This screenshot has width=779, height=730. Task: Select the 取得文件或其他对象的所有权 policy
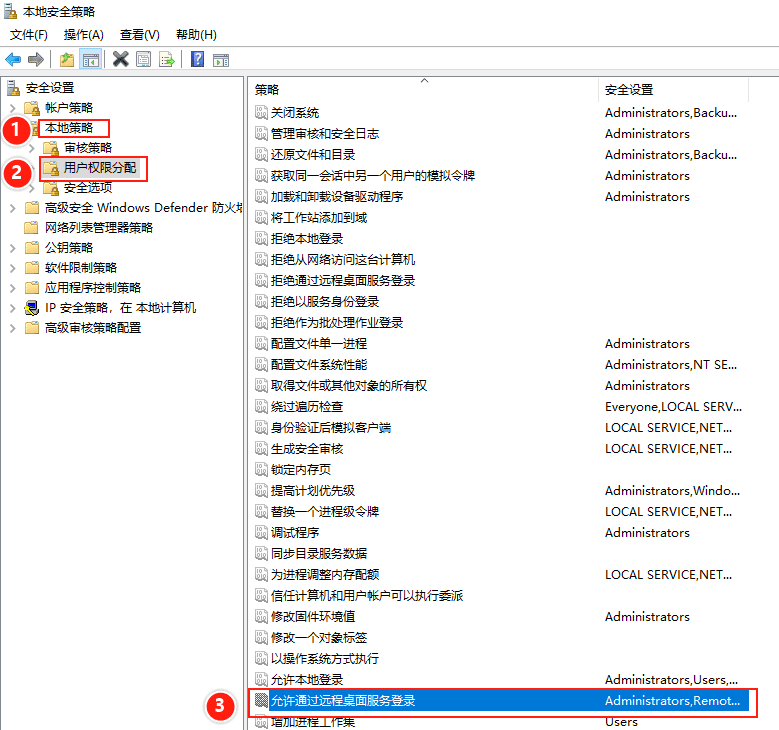click(x=348, y=386)
